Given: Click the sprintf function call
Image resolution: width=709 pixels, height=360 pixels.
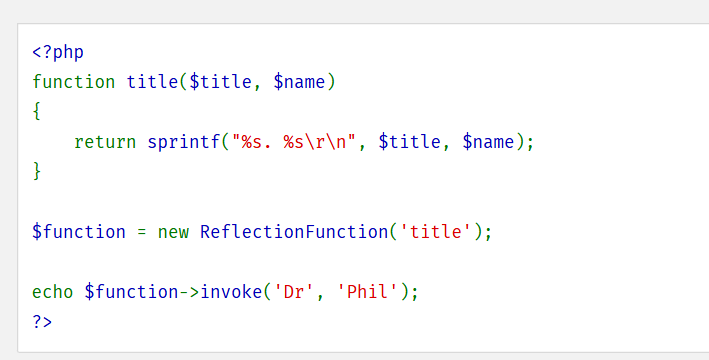Looking at the screenshot, I should tap(184, 142).
